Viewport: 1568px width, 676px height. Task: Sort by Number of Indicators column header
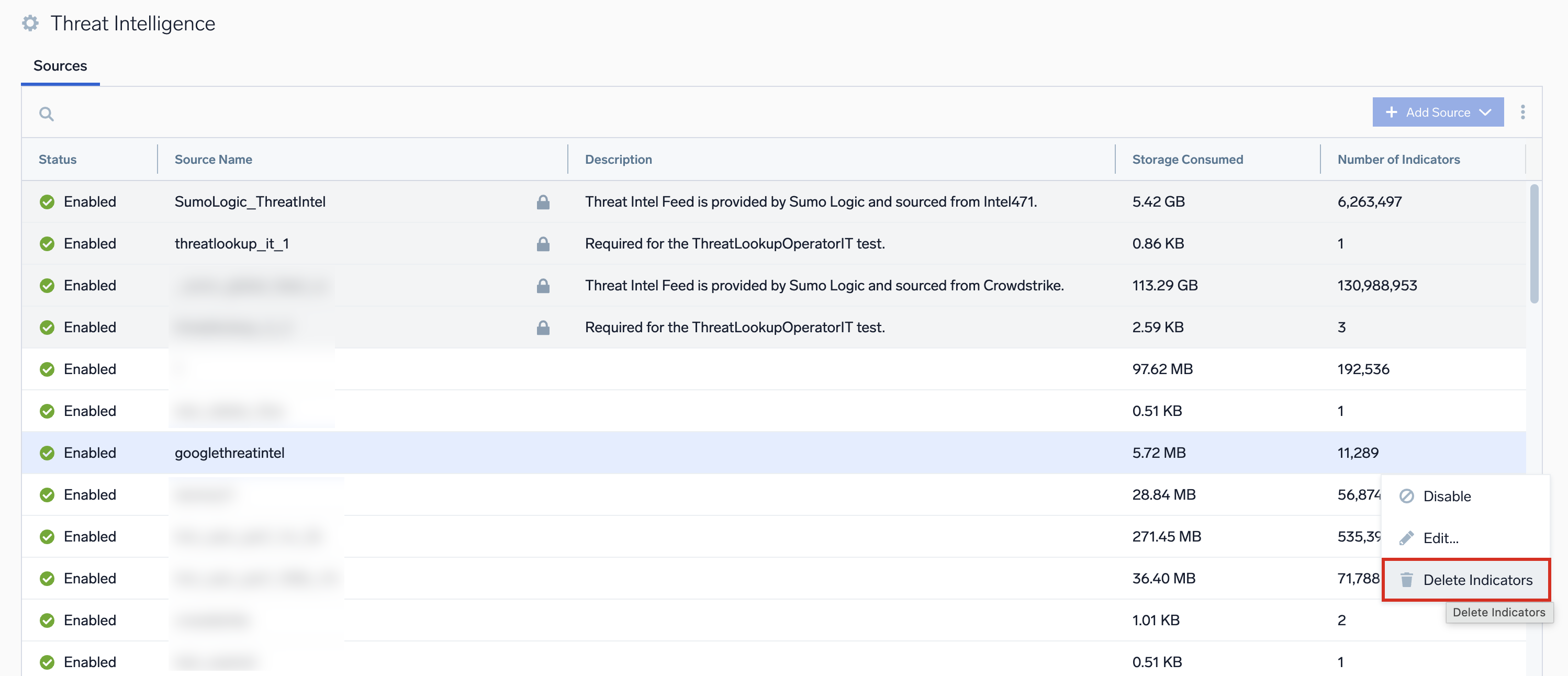[x=1398, y=160]
